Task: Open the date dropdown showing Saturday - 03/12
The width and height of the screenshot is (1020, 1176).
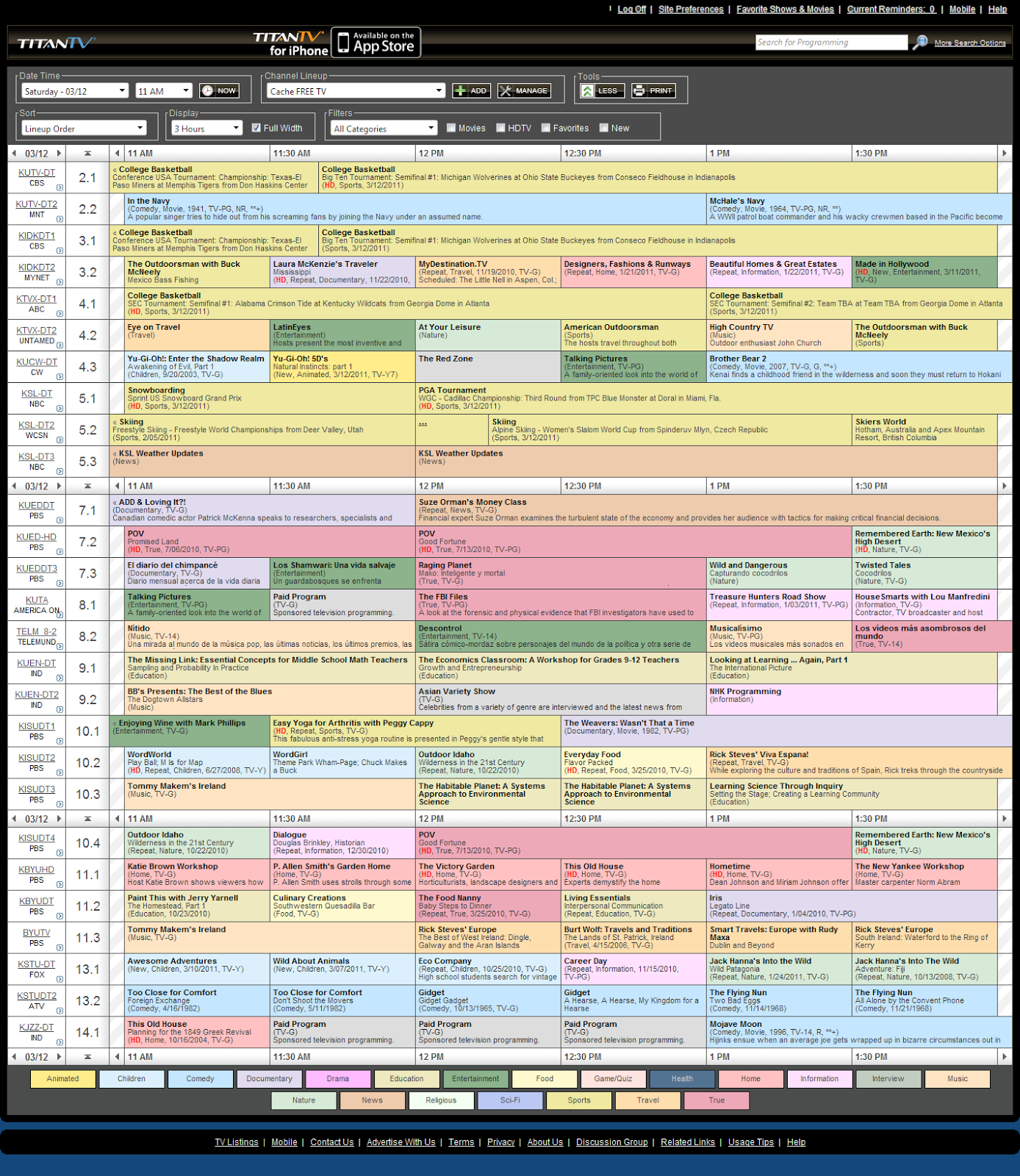Action: 75,91
